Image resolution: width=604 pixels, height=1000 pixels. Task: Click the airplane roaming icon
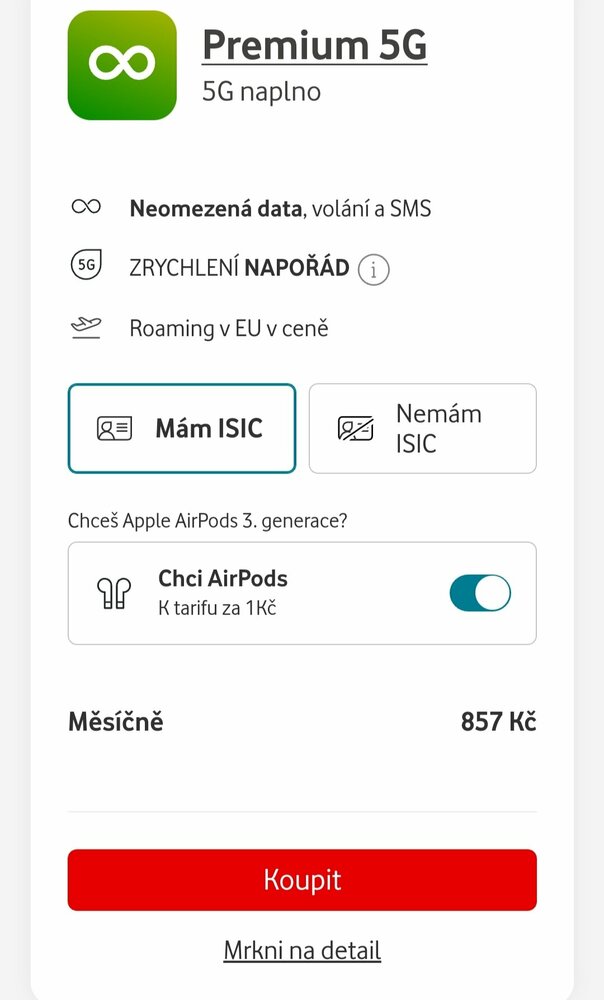coord(87,328)
